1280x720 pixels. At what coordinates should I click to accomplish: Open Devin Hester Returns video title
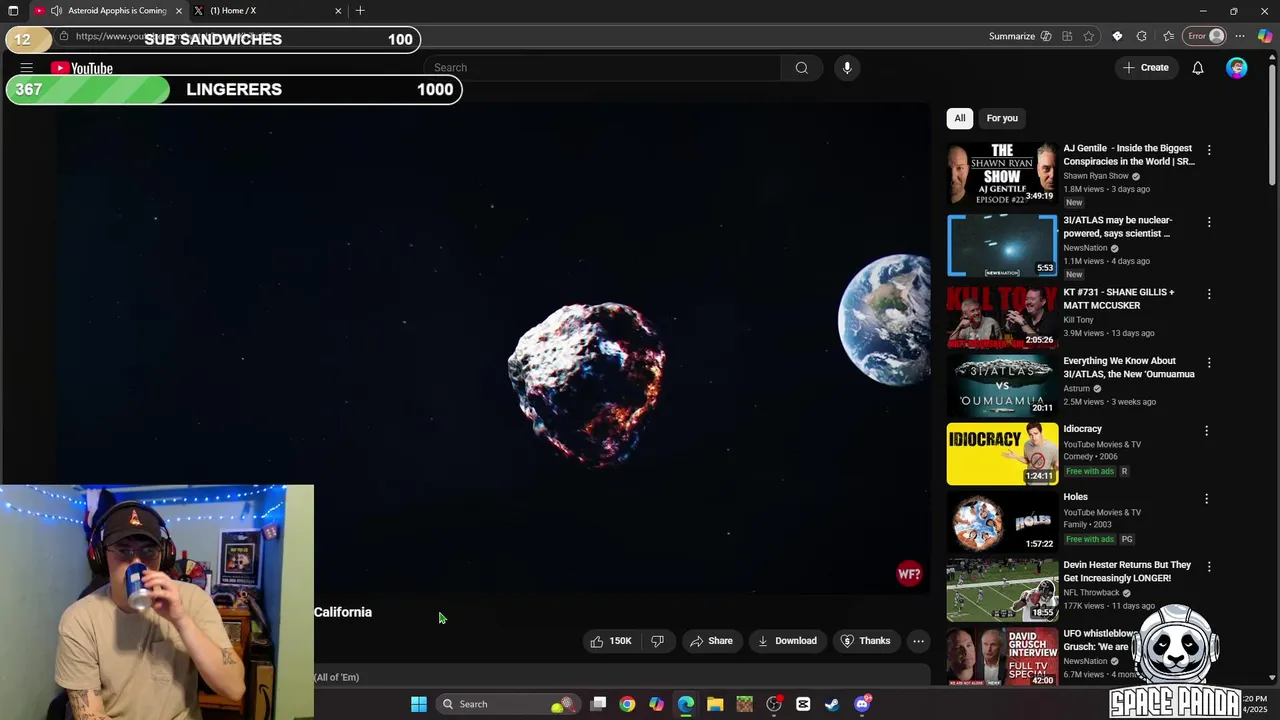(1127, 572)
